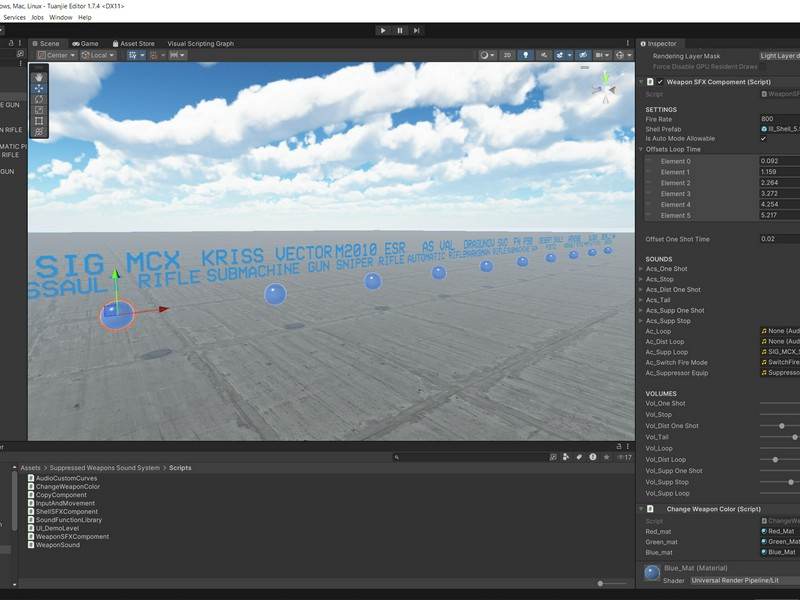Select the Hand view tool
Screen dimensions: 800x600
coord(39,78)
